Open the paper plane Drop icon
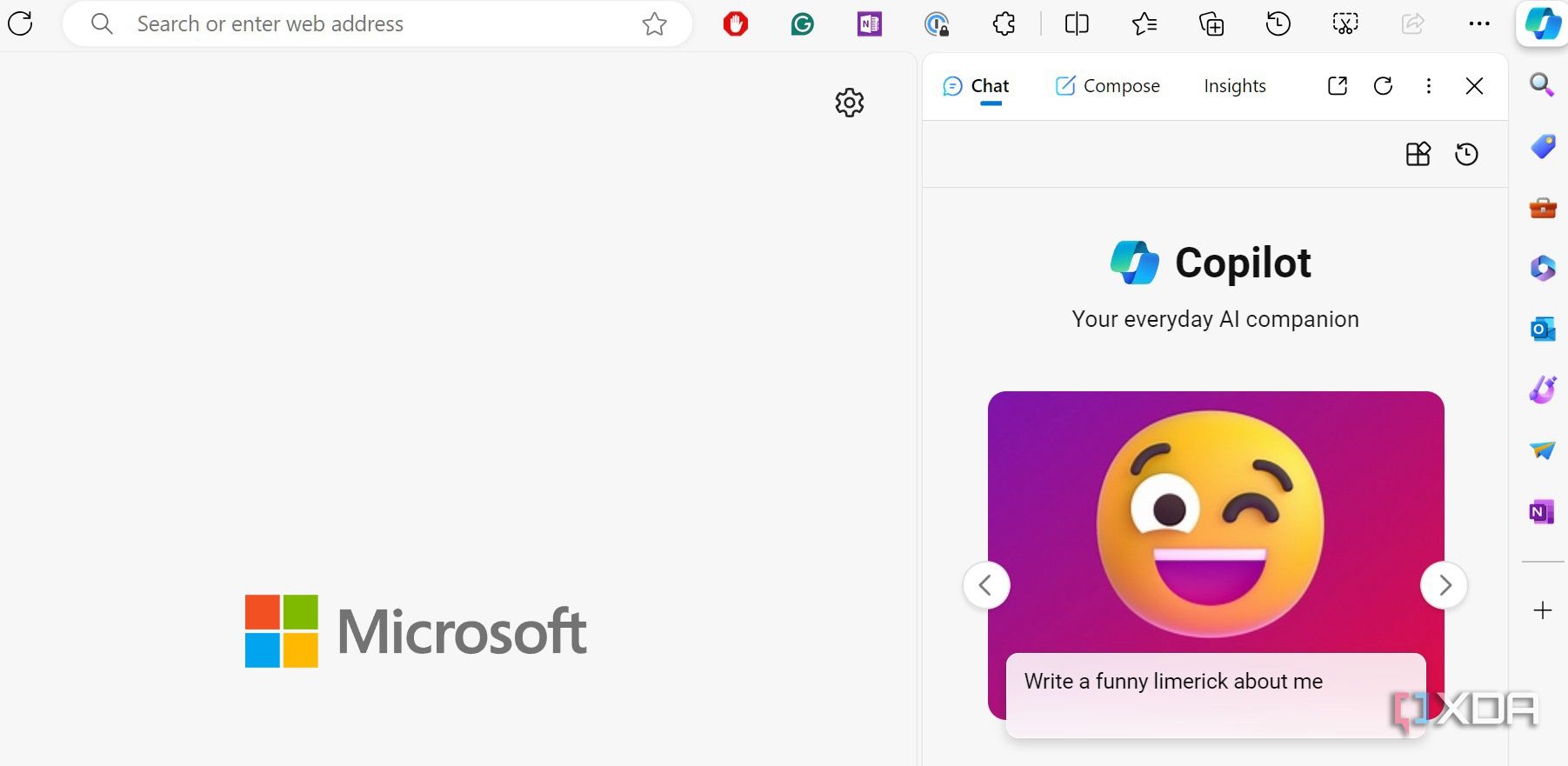This screenshot has height=766, width=1568. pyautogui.click(x=1543, y=450)
